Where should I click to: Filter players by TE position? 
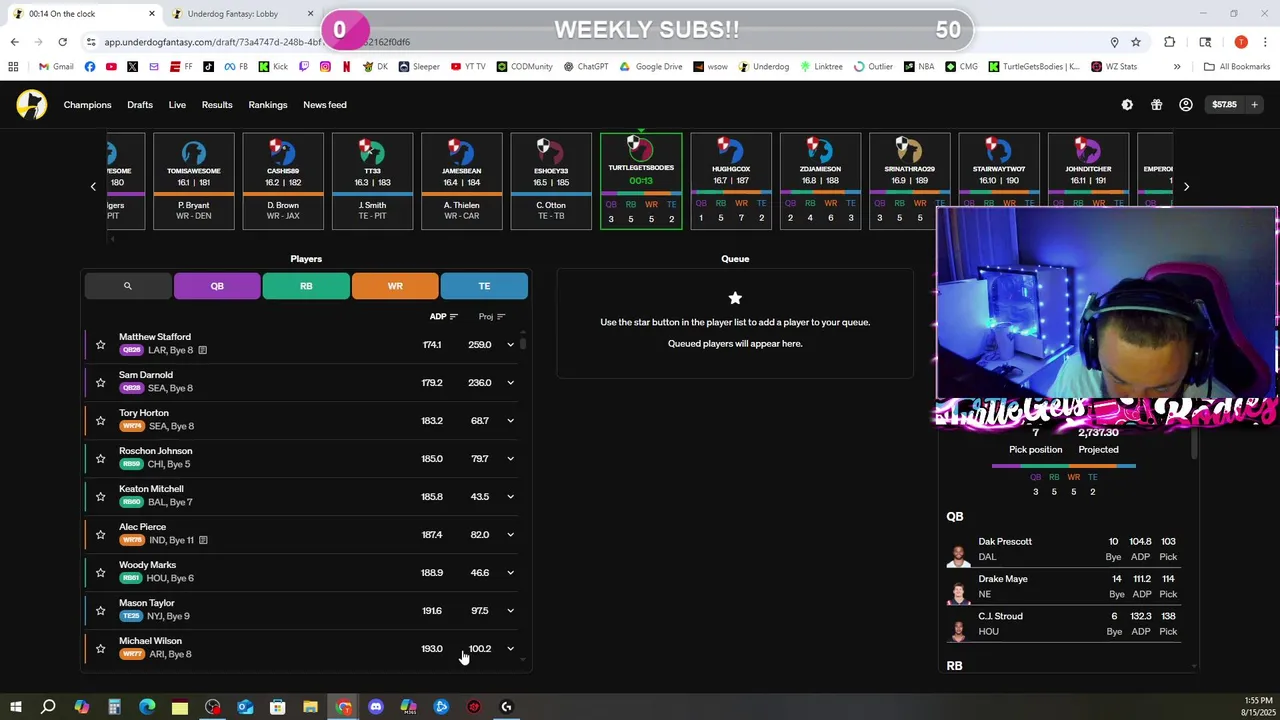pos(484,286)
